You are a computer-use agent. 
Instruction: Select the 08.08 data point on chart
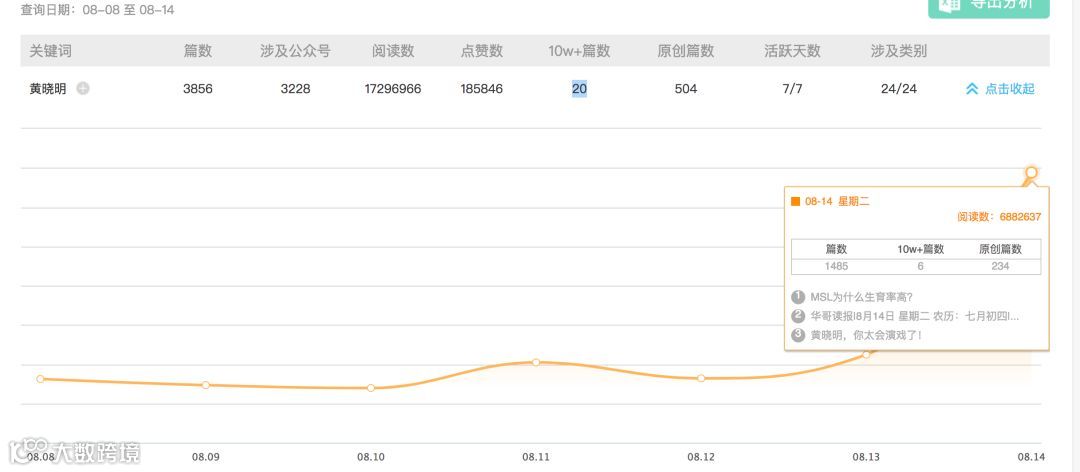[40, 379]
